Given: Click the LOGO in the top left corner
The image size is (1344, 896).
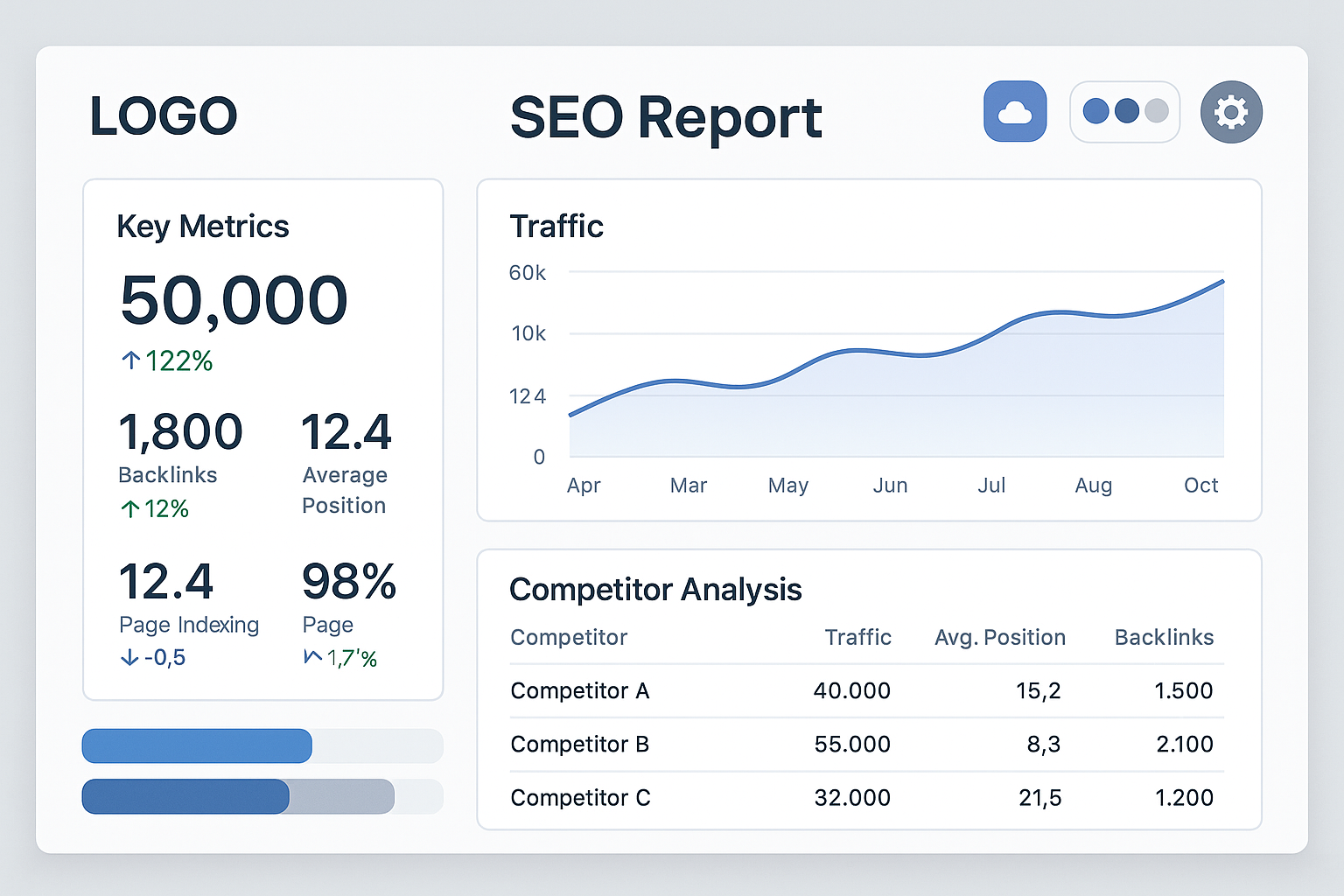Looking at the screenshot, I should (164, 115).
